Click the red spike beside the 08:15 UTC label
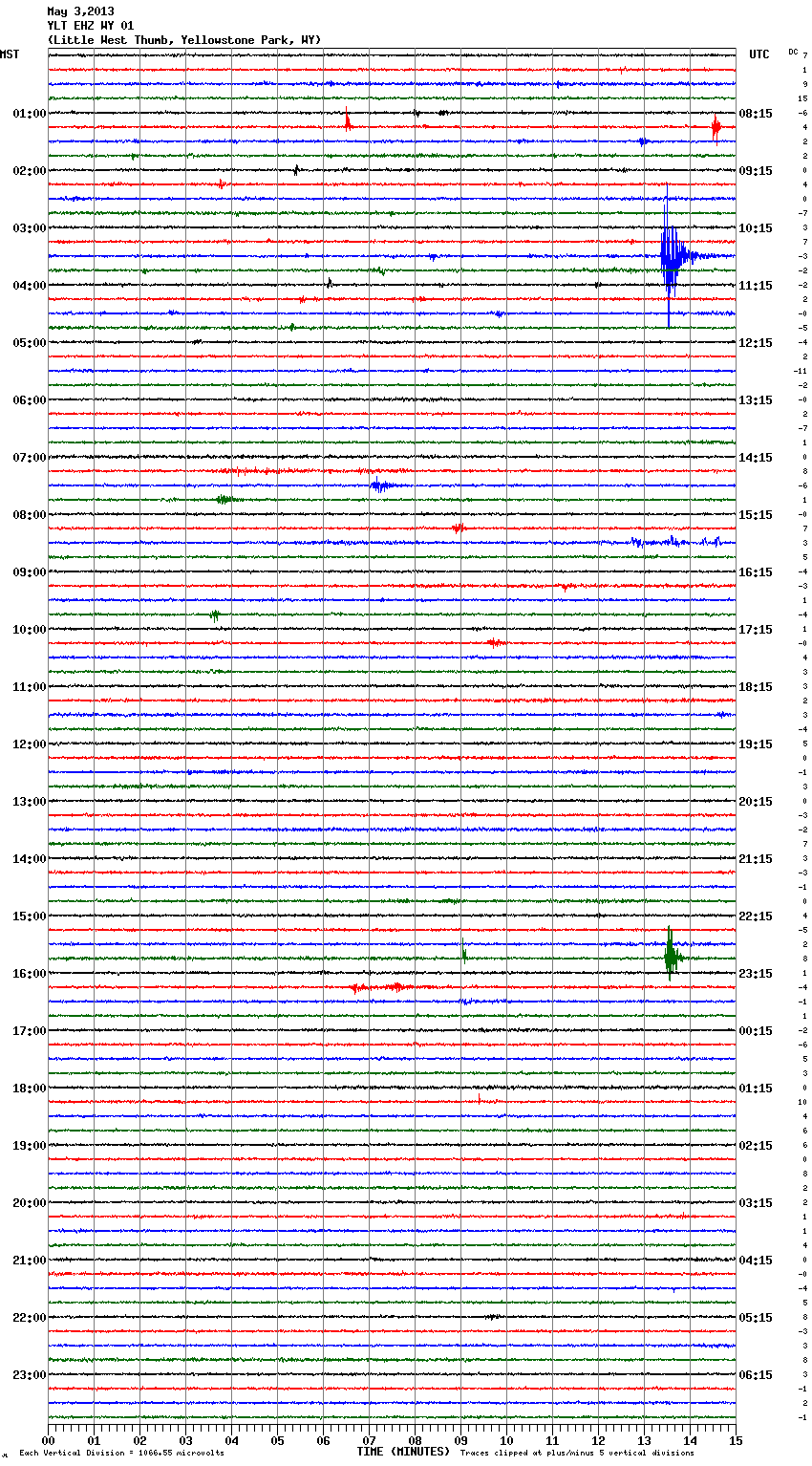This screenshot has height=1466, width=812. point(716,127)
